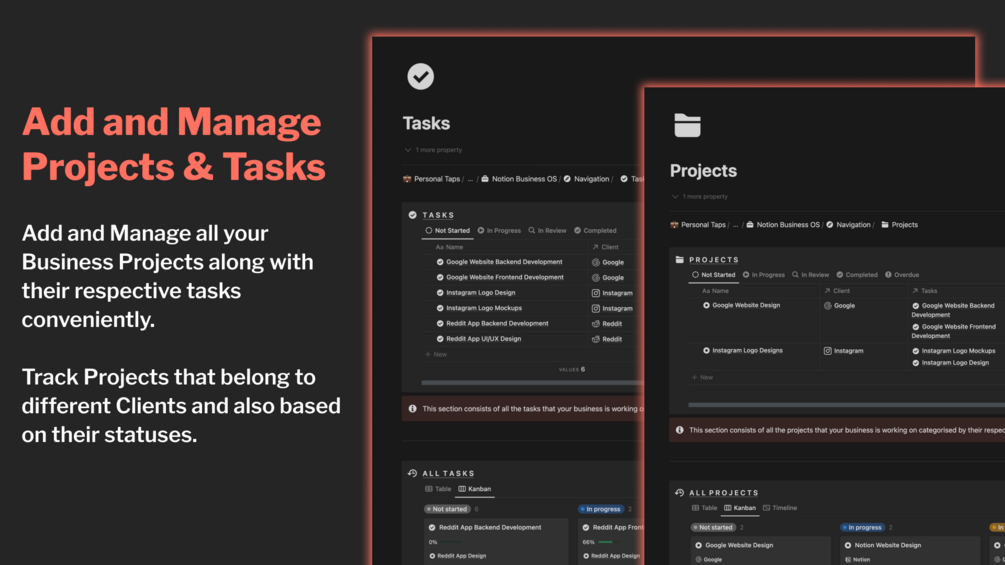The height and width of the screenshot is (565, 1005).
Task: Switch to Table view under ALL PROJECTS
Action: pyautogui.click(x=704, y=508)
